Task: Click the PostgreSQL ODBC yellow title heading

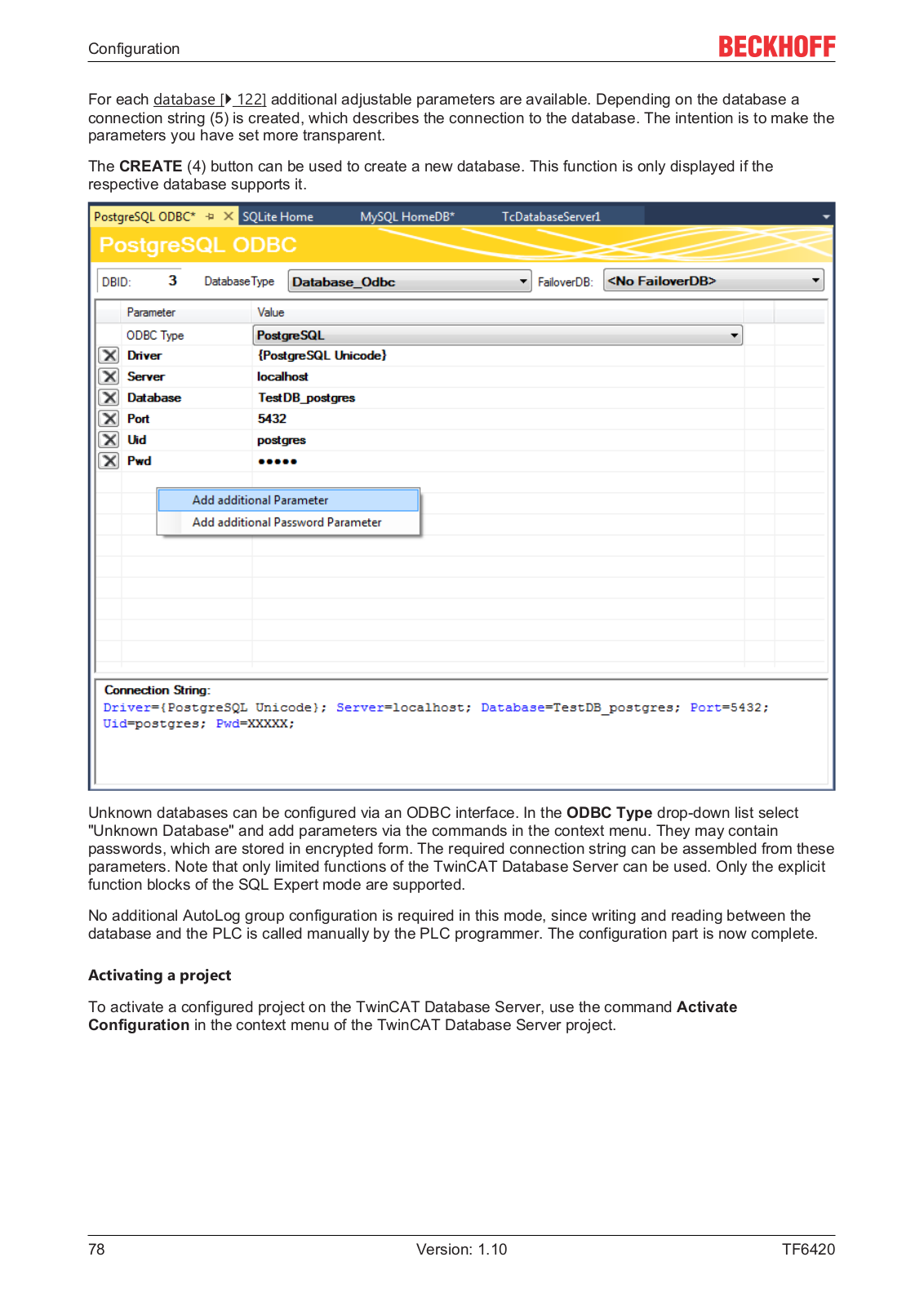Action: [x=198, y=245]
